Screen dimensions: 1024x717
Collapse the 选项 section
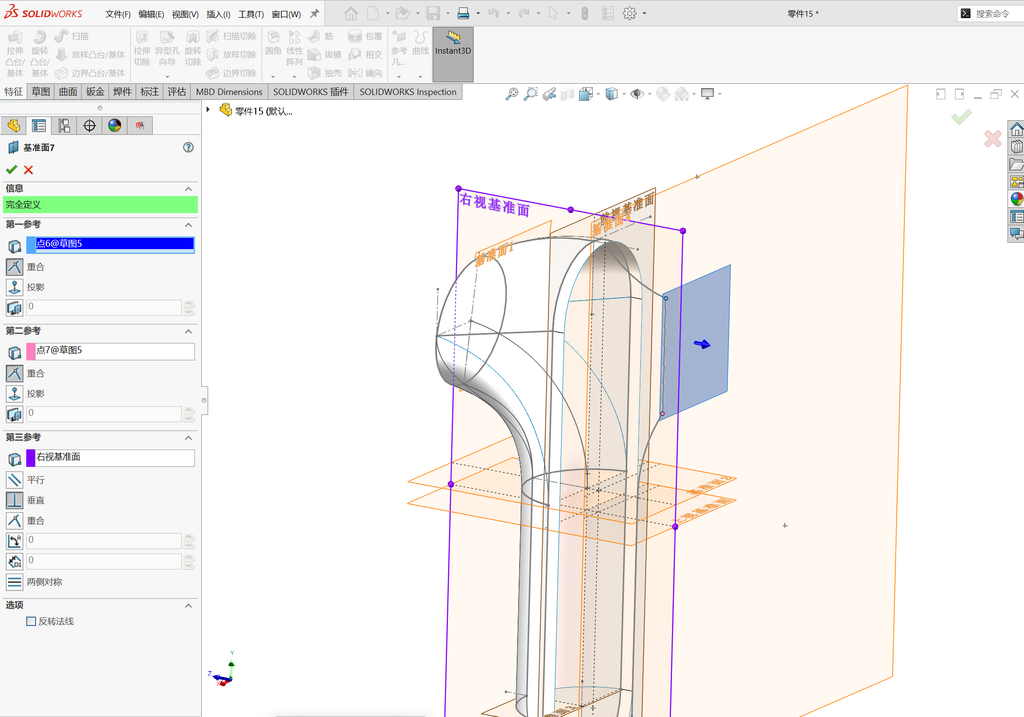coord(188,605)
